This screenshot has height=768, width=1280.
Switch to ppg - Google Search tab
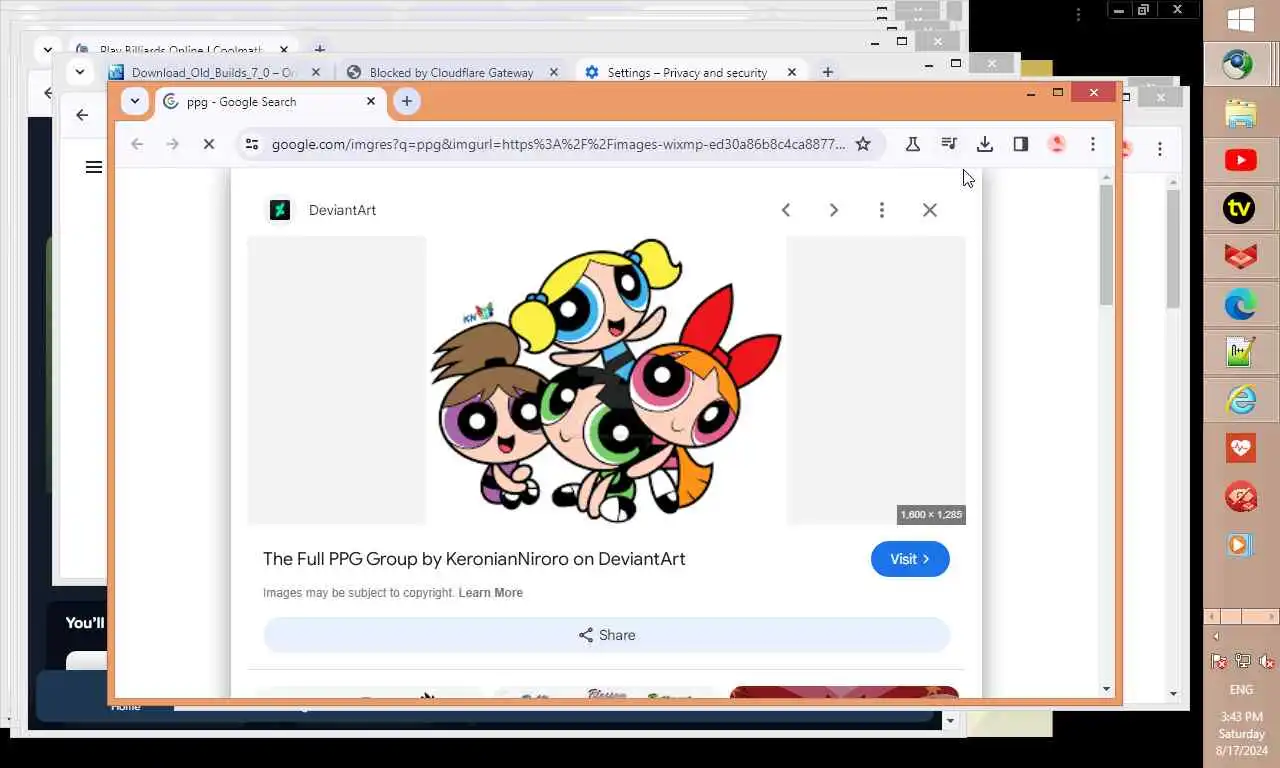tap(268, 101)
